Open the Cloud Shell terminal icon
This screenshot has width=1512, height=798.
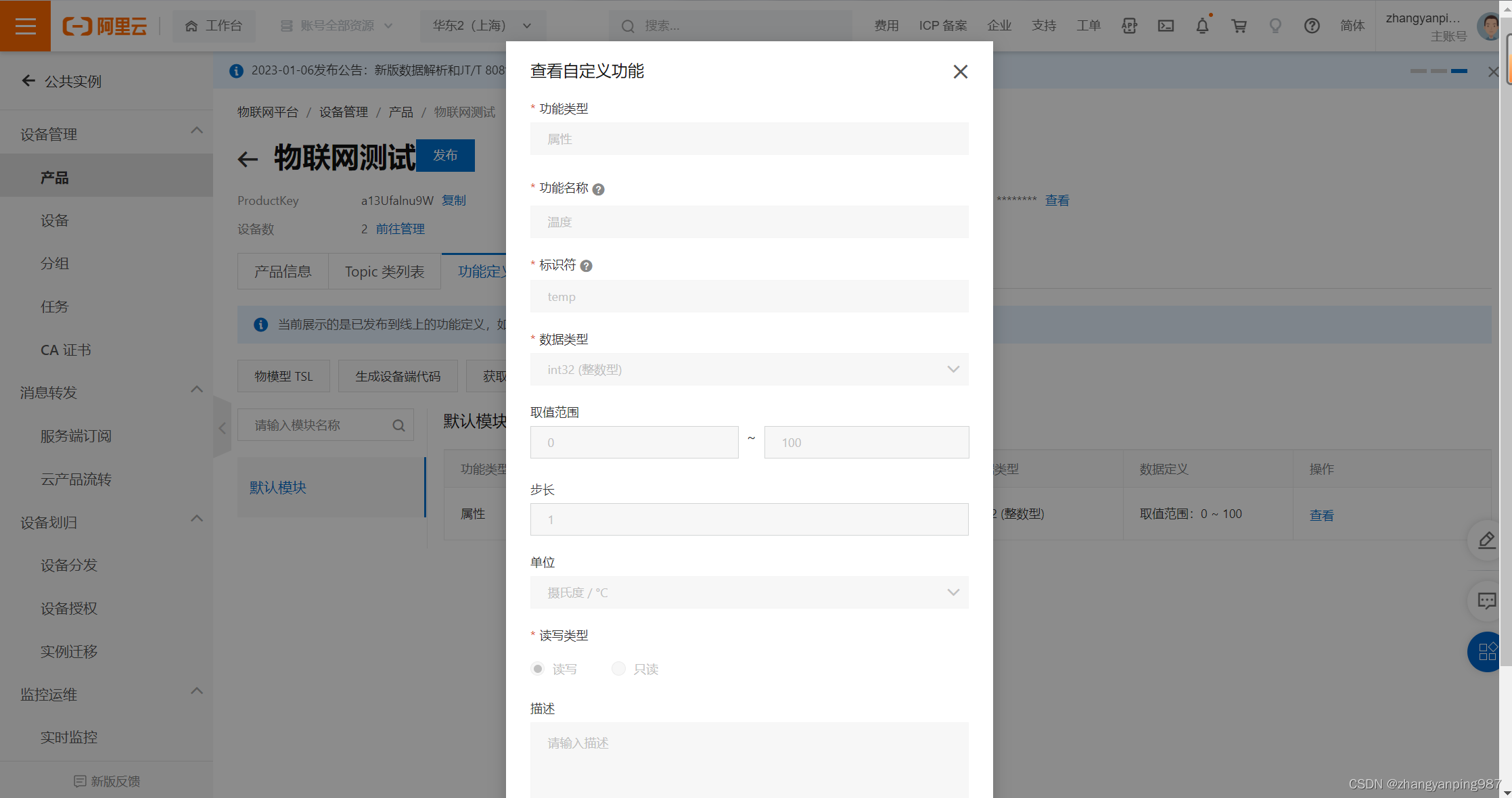coord(1166,26)
